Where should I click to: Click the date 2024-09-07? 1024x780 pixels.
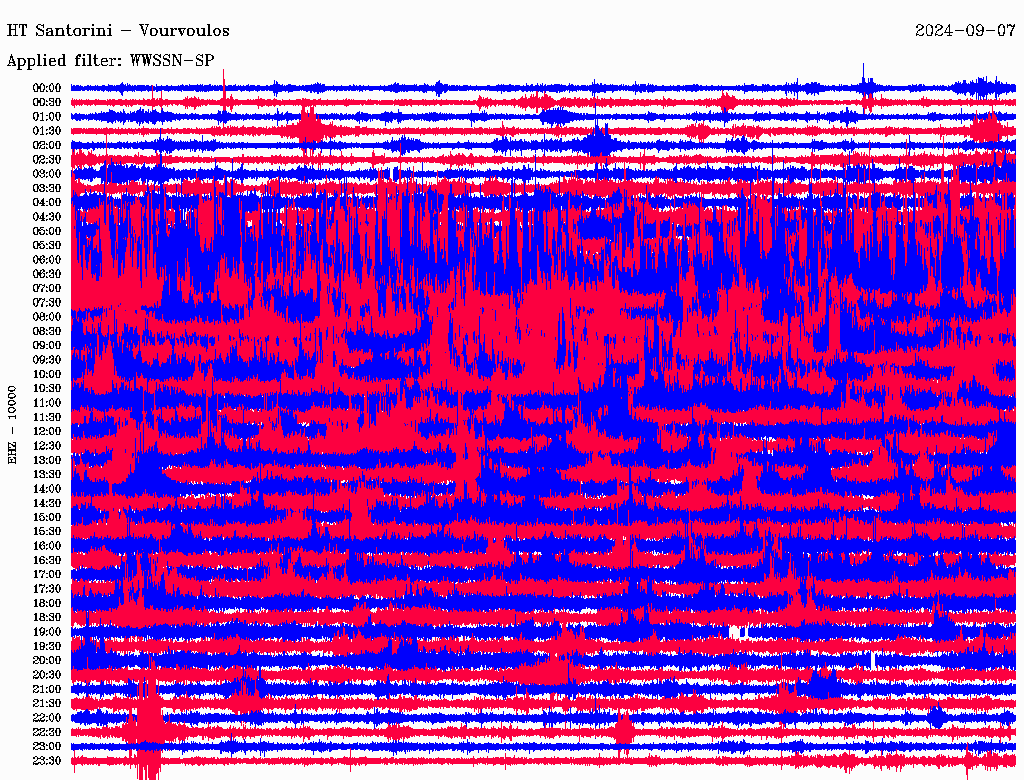965,31
